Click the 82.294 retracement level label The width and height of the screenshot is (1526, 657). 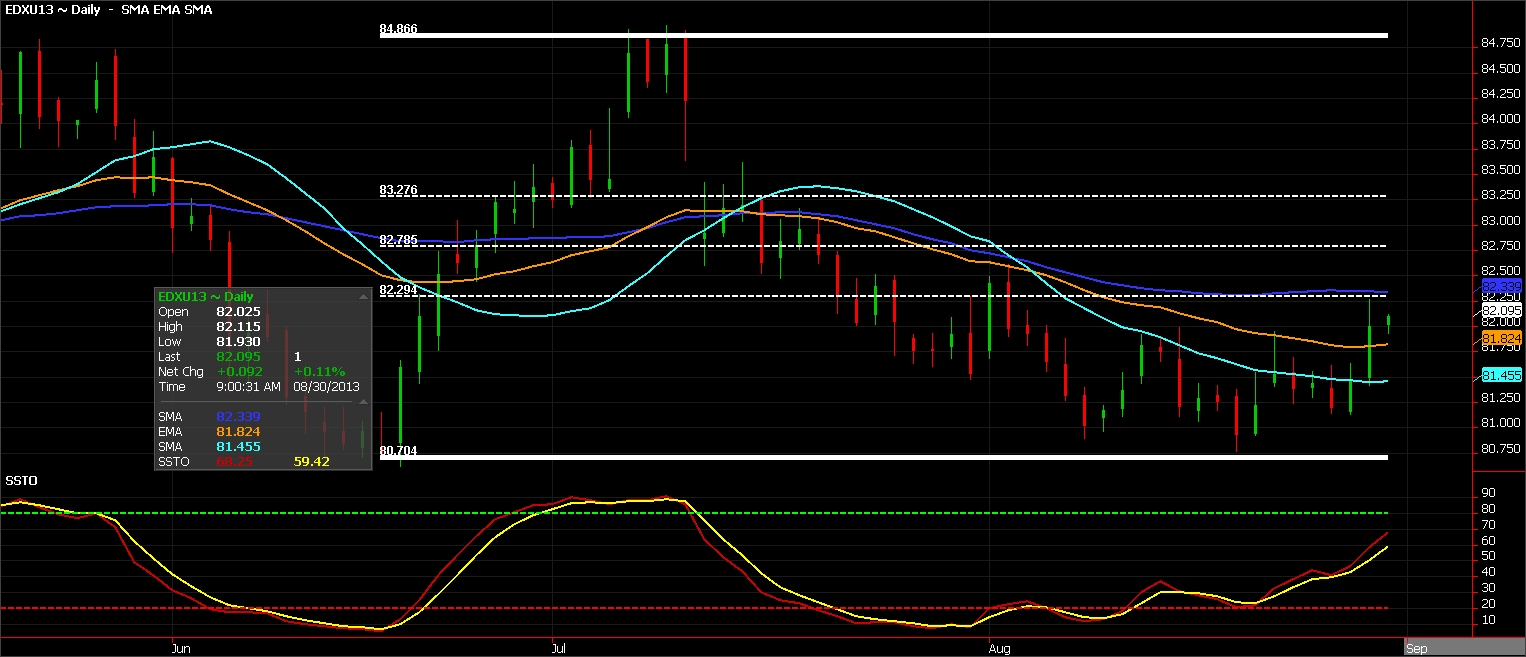(398, 290)
